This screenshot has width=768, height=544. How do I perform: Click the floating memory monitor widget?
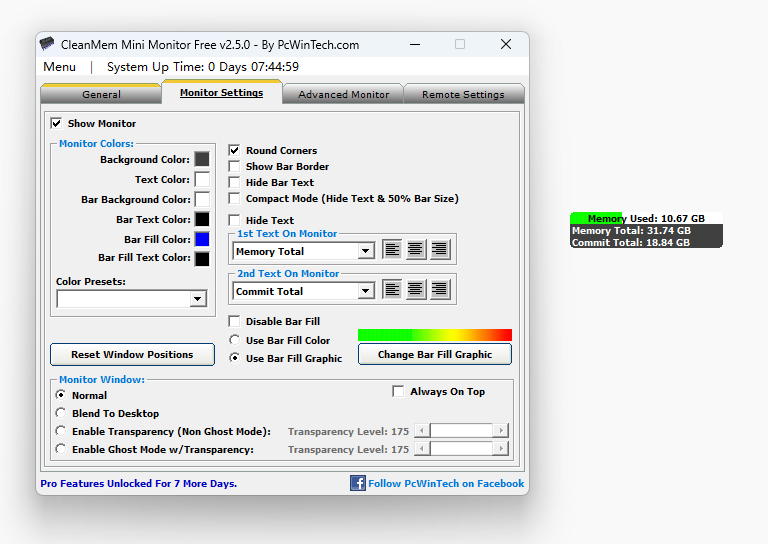click(646, 230)
